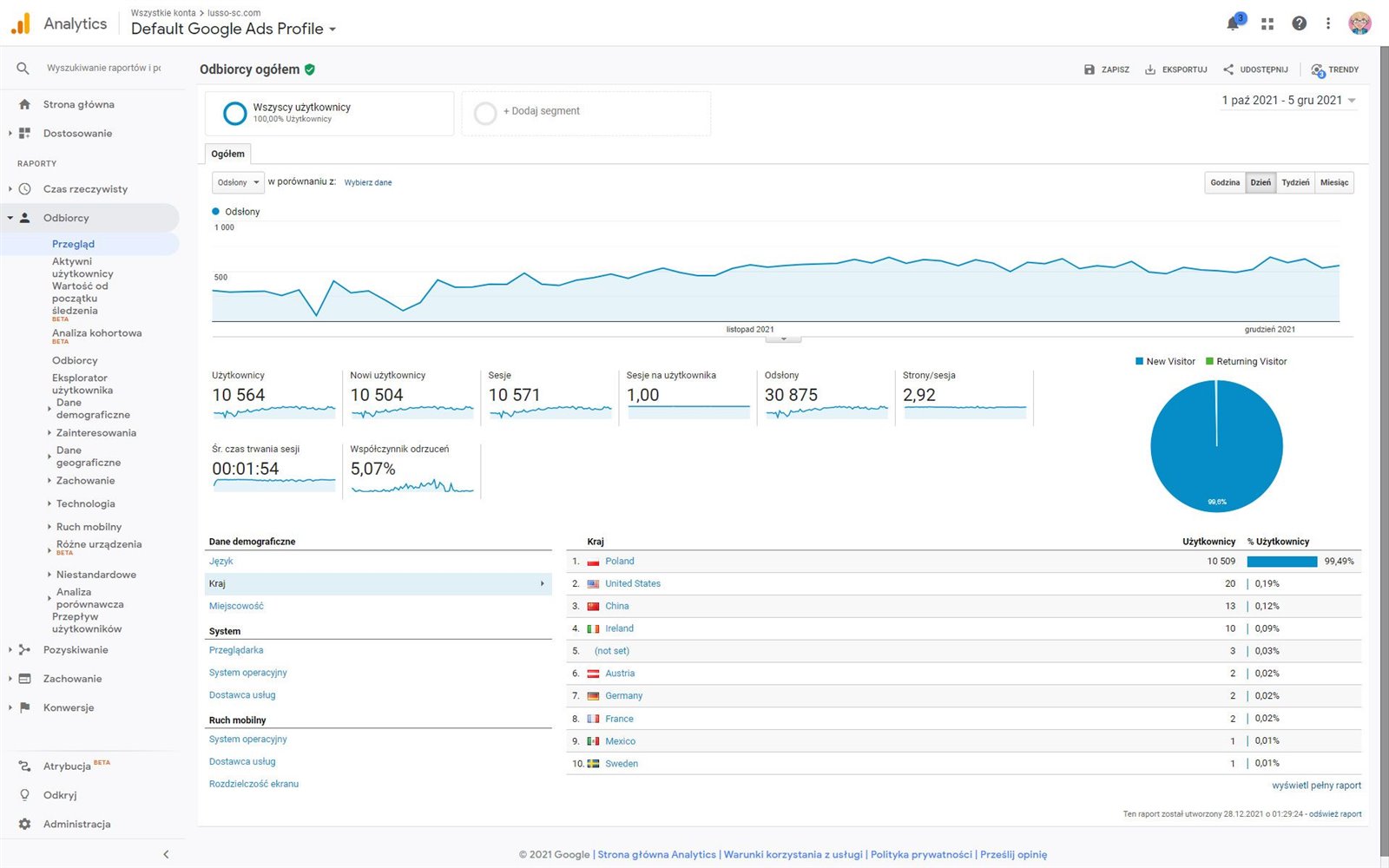Click the wyświetl pełny raport link

point(1316,786)
